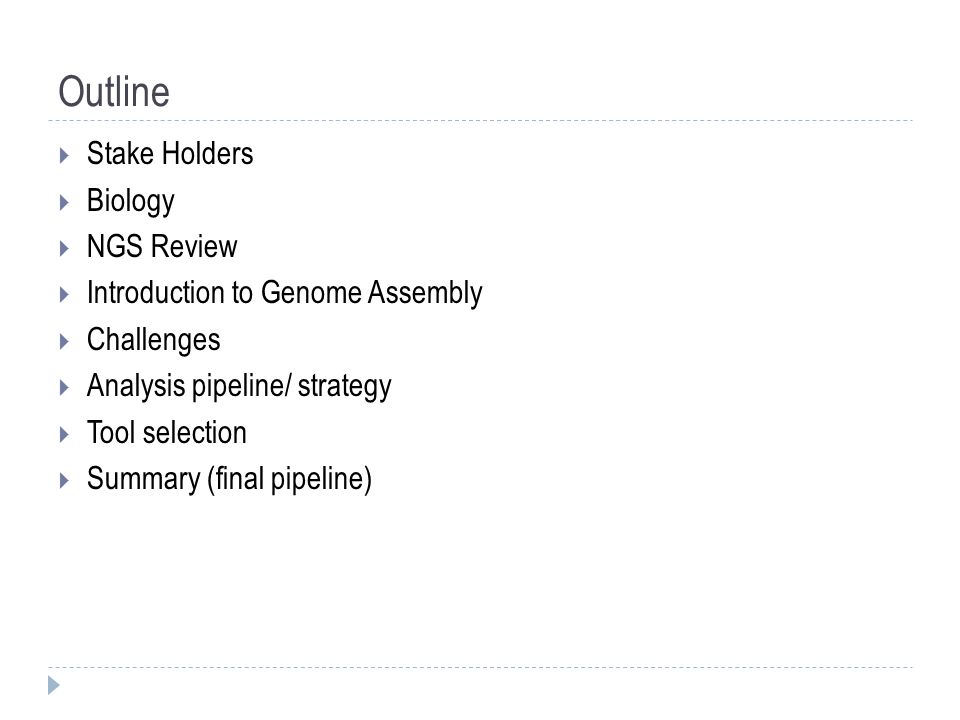Click the triangle marker in bottom-left footer

point(54,685)
